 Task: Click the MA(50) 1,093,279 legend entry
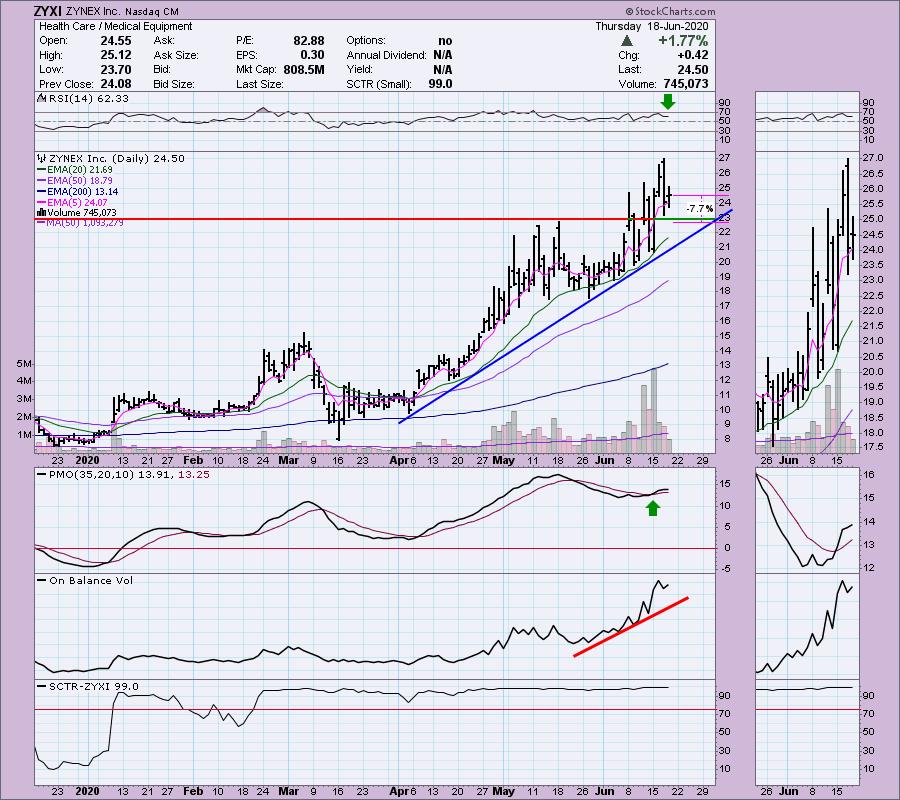point(85,223)
